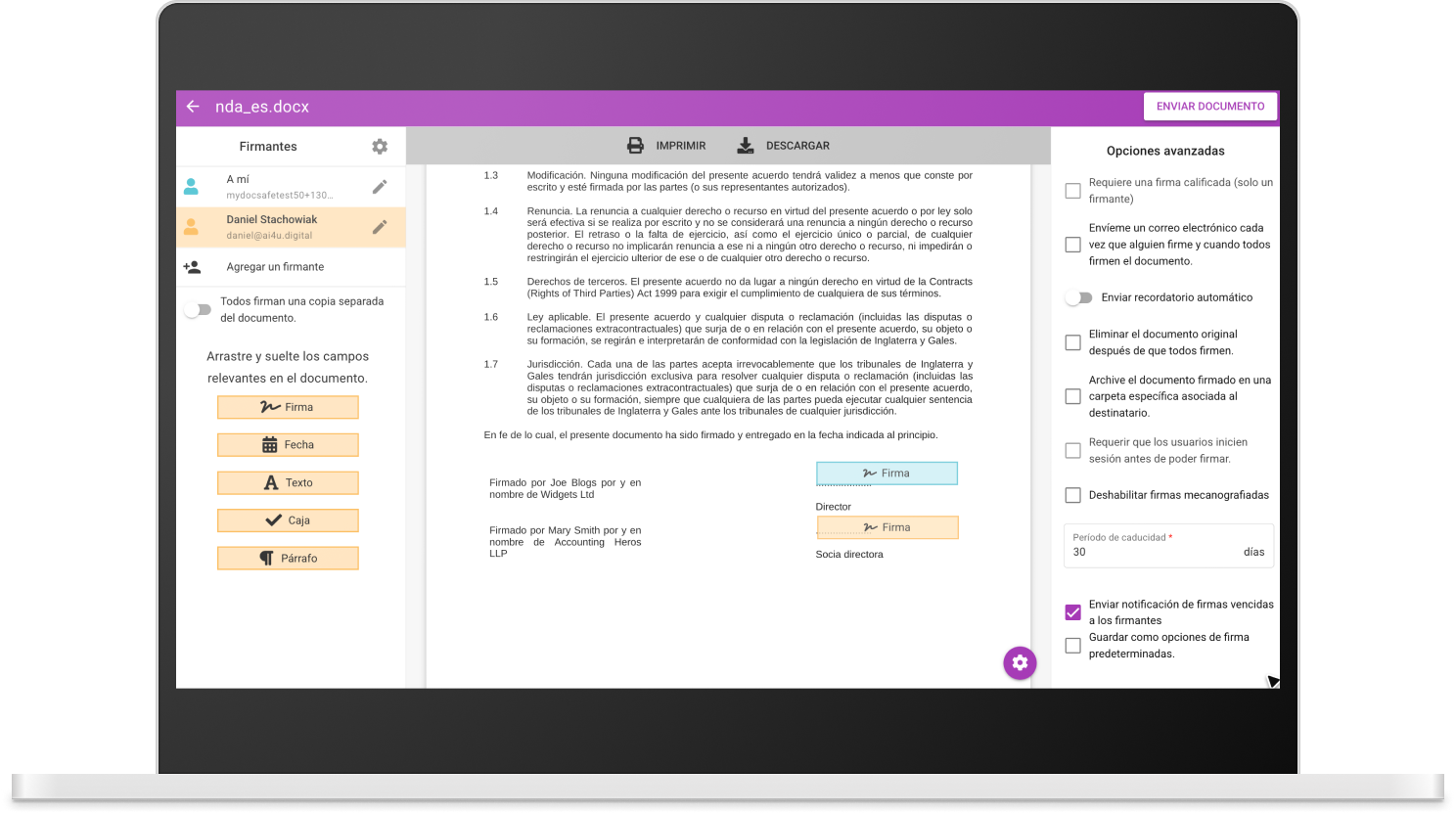
Task: Select the Párrafo paragraph field tool
Action: pyautogui.click(x=288, y=557)
